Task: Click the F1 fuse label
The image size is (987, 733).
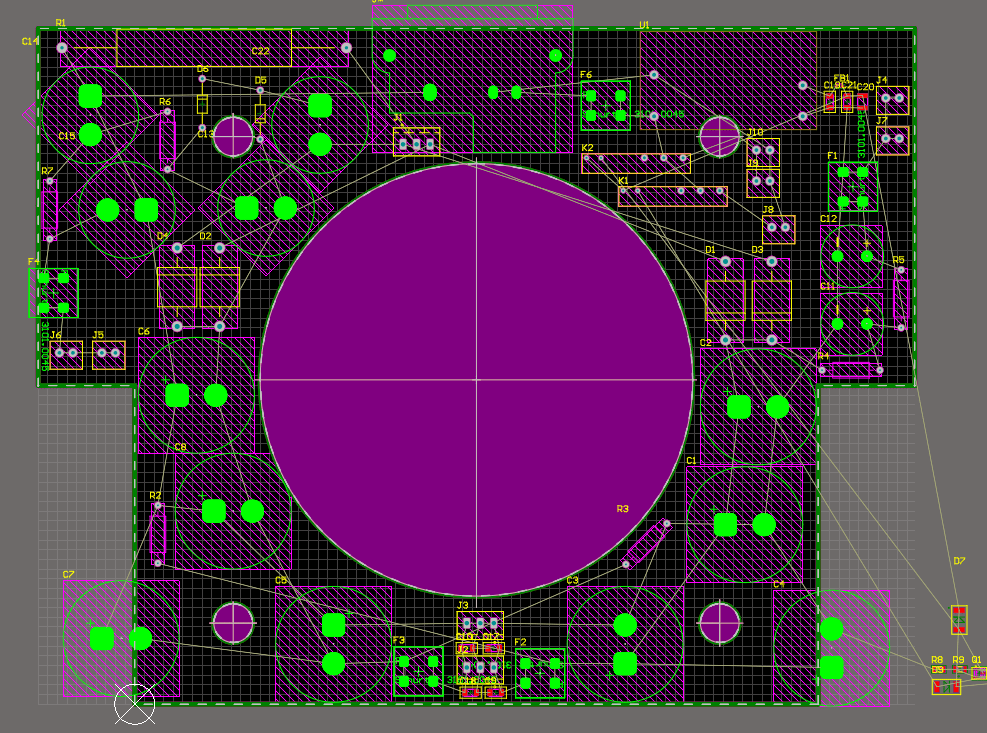Action: (x=832, y=156)
